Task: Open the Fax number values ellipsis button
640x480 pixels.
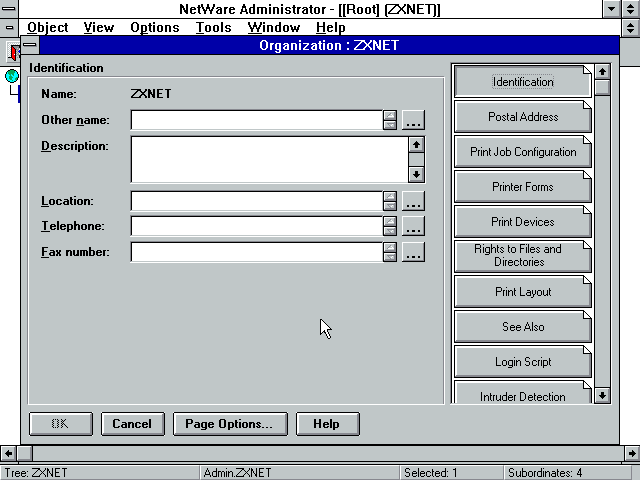Action: 413,252
